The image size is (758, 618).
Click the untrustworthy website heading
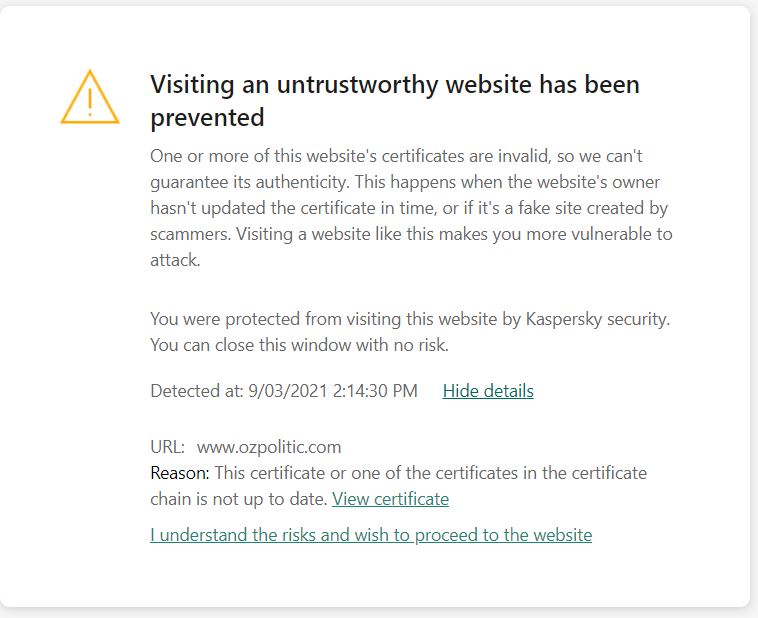click(394, 100)
